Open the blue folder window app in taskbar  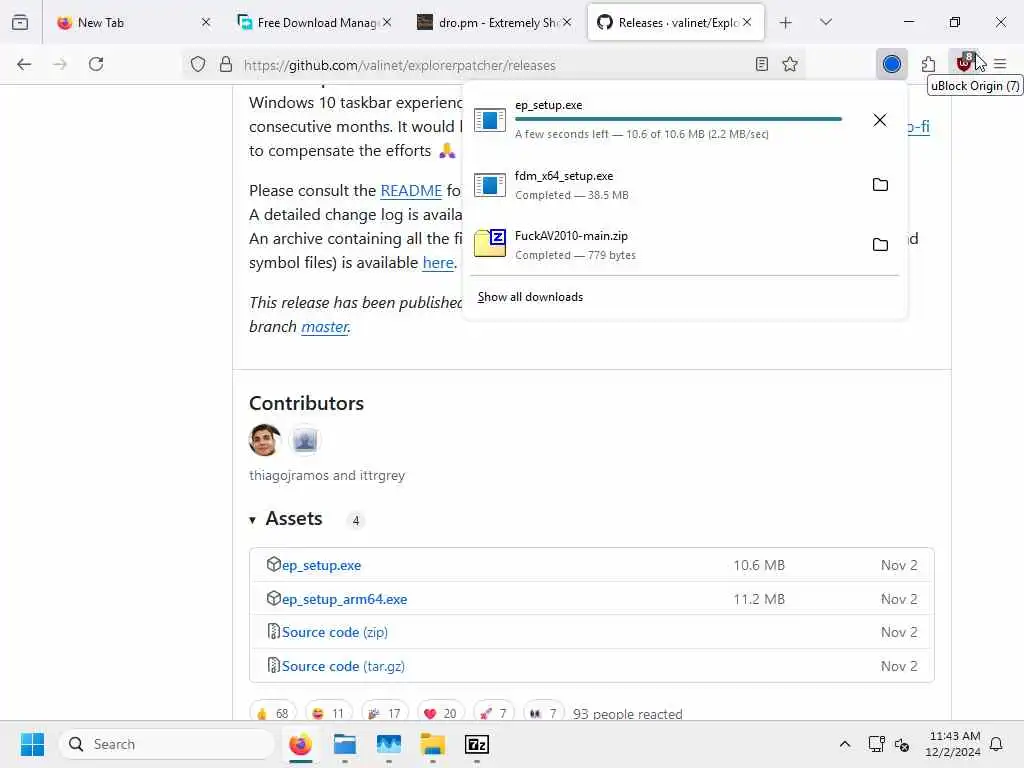(x=345, y=744)
